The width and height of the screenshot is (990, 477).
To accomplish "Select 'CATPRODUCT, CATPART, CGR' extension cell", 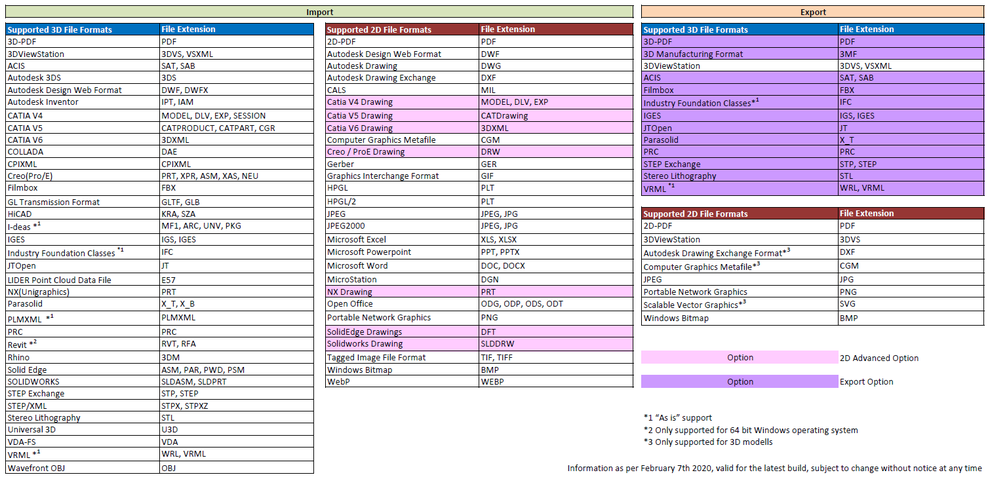I will coord(236,128).
